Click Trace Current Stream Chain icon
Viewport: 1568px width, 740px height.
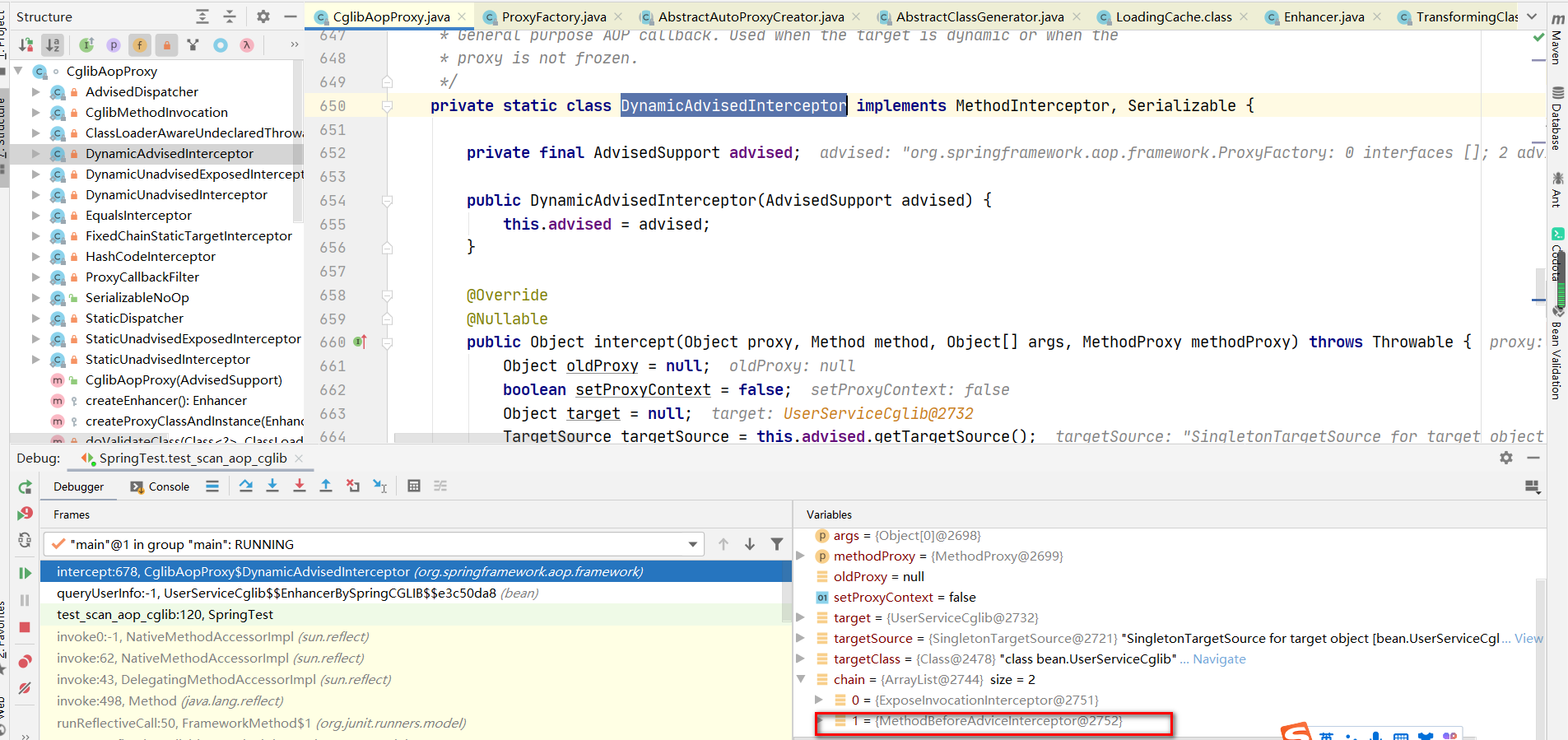[x=440, y=486]
